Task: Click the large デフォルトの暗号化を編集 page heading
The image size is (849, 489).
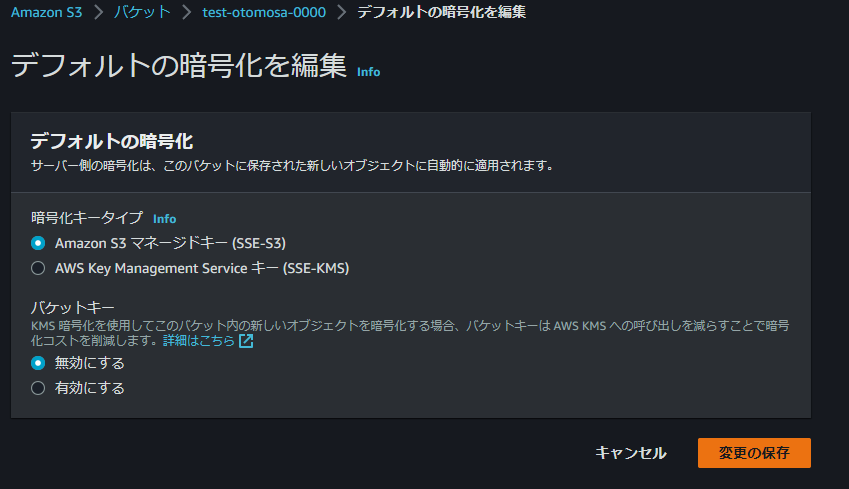Action: 179,66
